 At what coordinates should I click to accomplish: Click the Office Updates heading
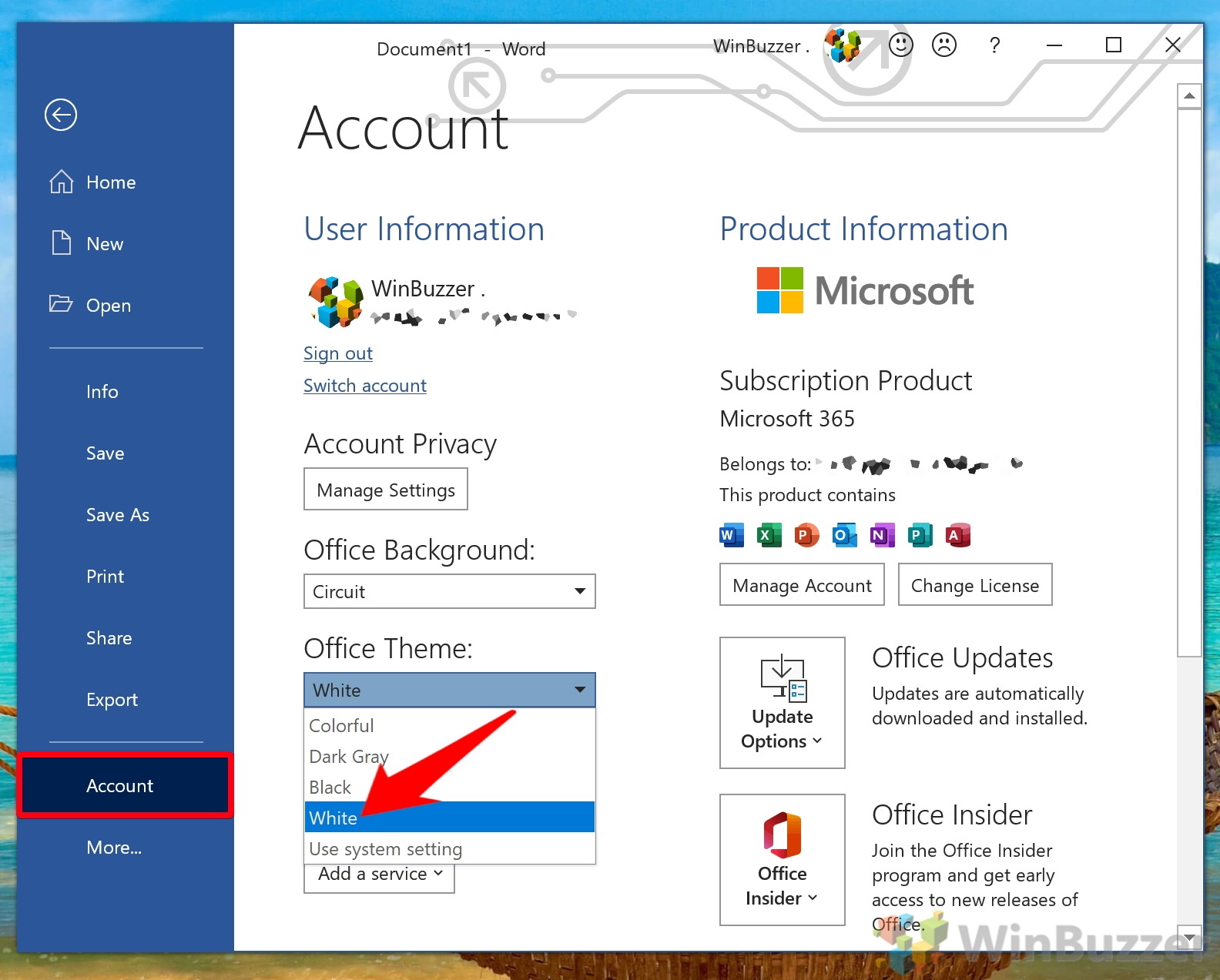[x=962, y=658]
